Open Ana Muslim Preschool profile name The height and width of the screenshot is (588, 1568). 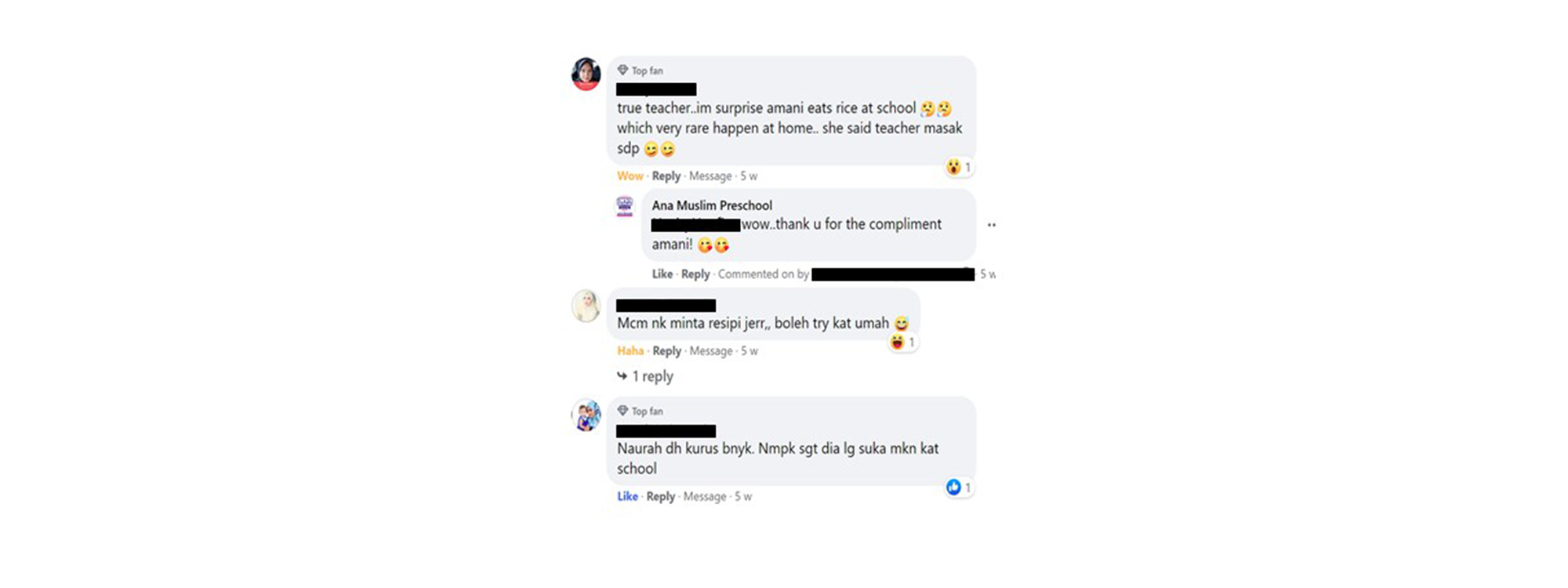click(712, 205)
